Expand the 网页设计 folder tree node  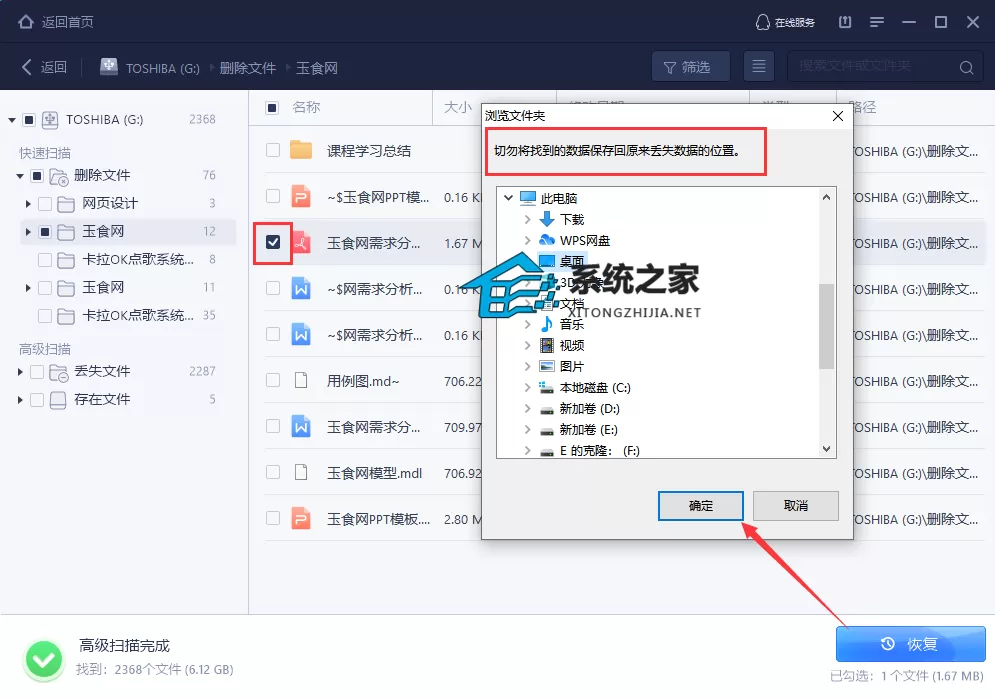pos(27,204)
